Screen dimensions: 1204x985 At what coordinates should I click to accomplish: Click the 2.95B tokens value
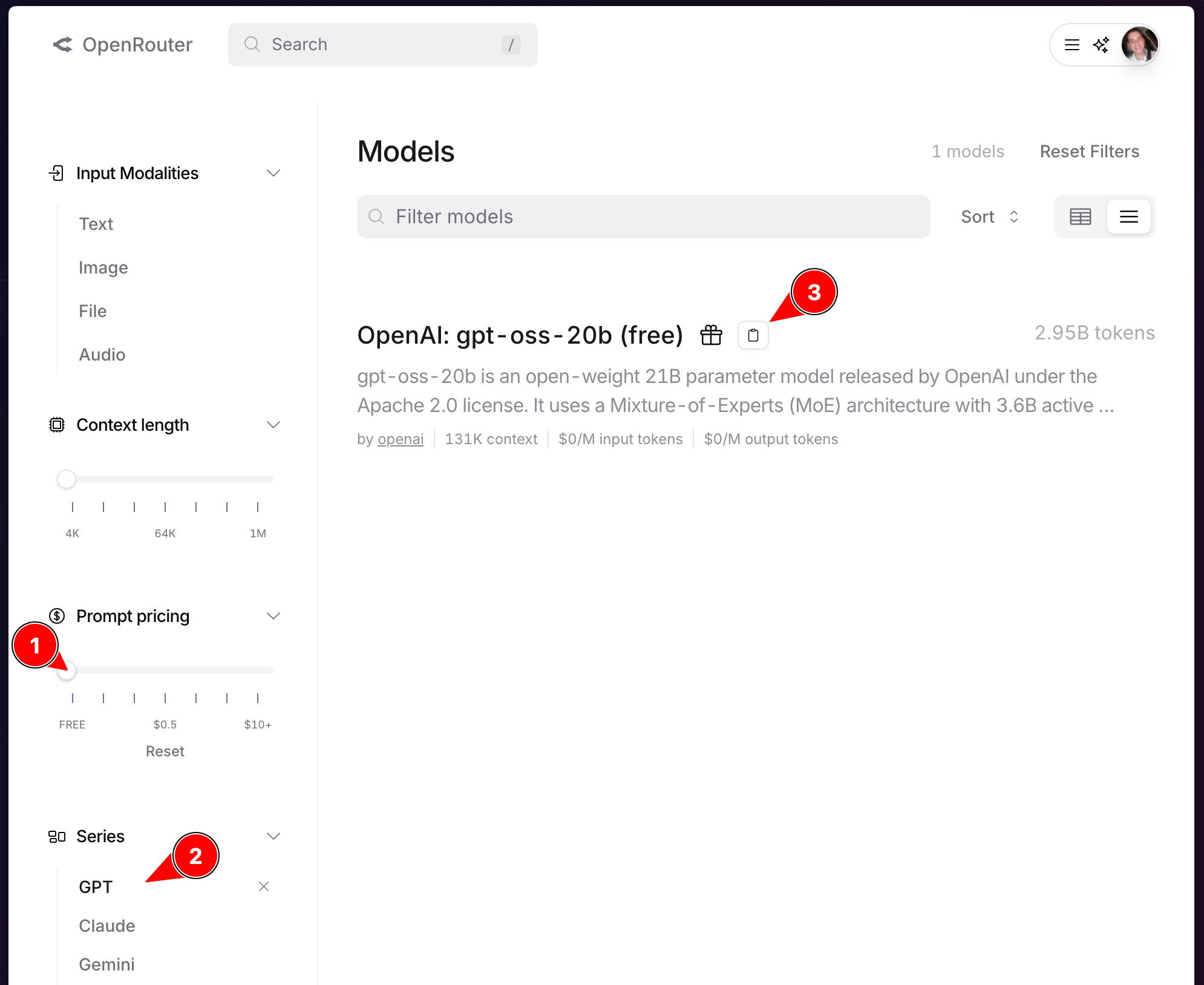tap(1094, 333)
